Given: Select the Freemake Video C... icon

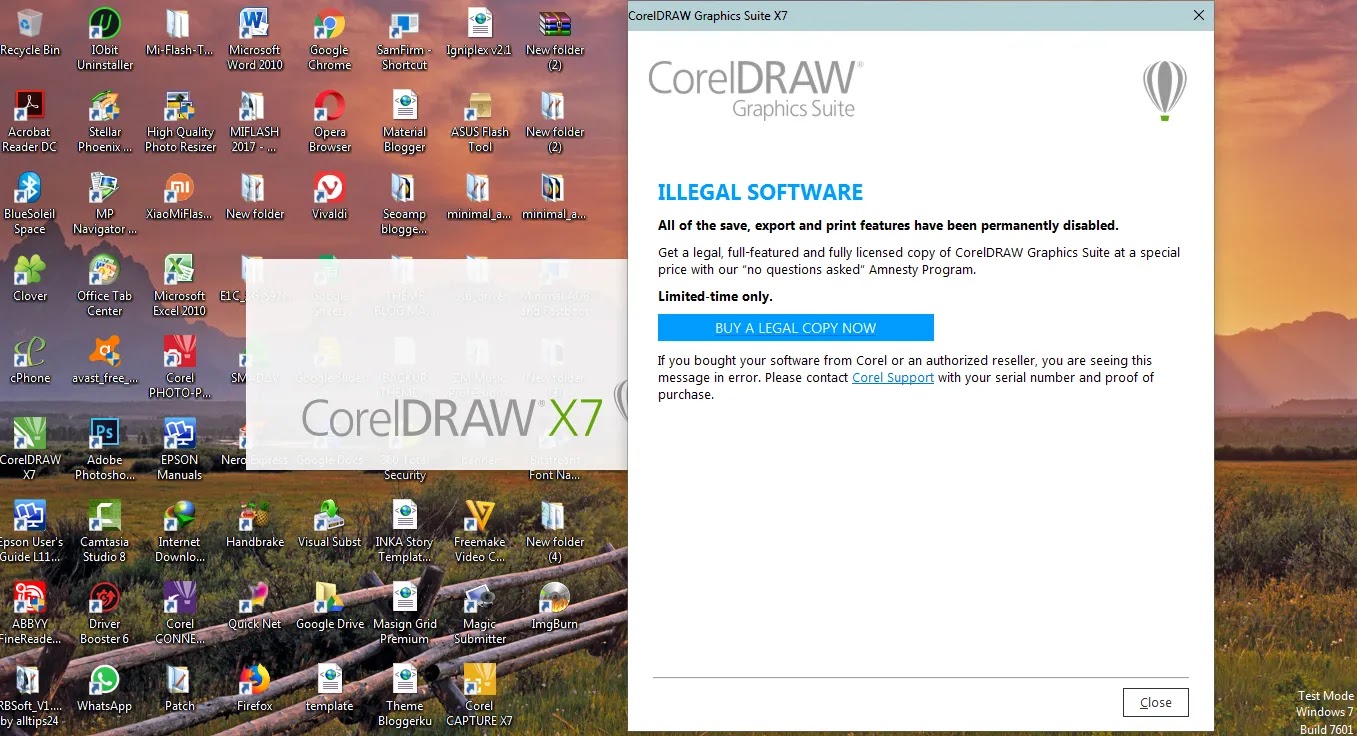Looking at the screenshot, I should (480, 531).
